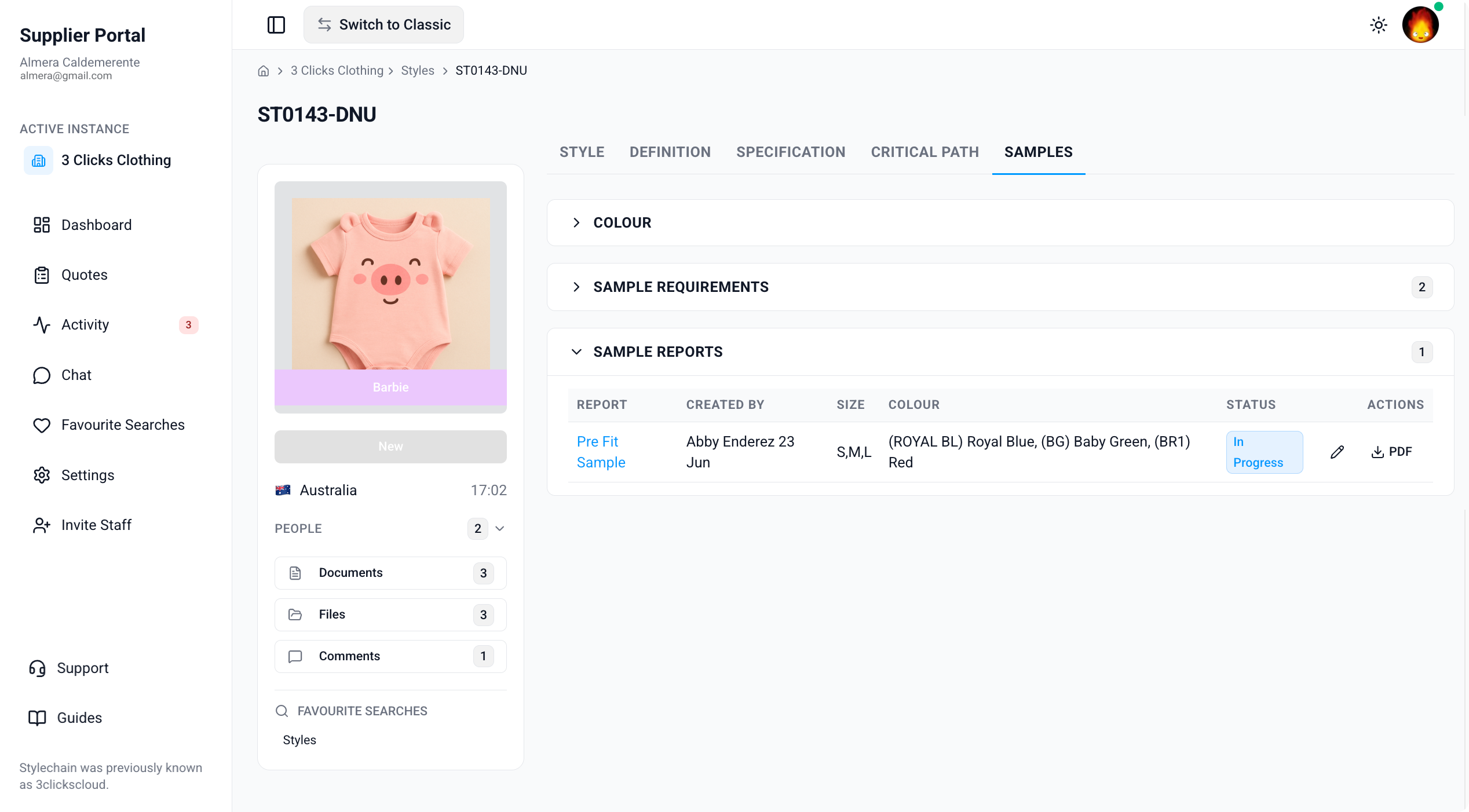
Task: Open Styles breadcrumb link
Action: [x=418, y=71]
